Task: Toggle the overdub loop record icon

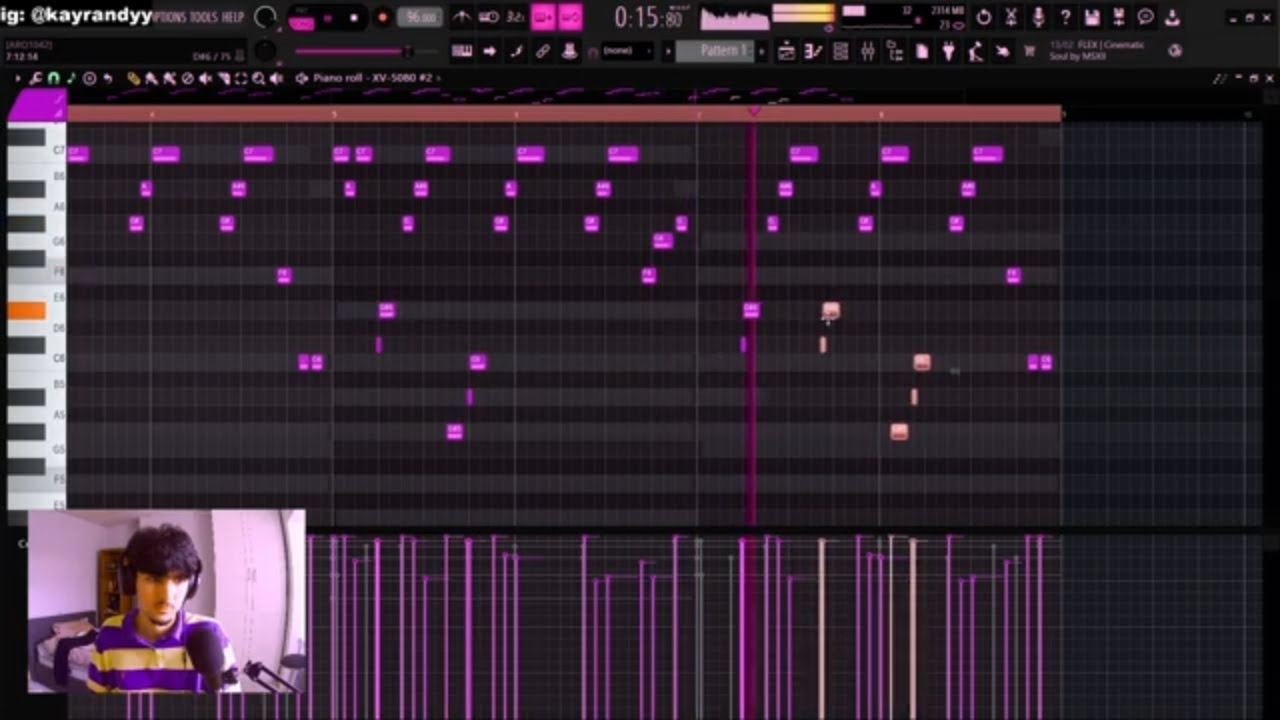Action: (x=543, y=17)
